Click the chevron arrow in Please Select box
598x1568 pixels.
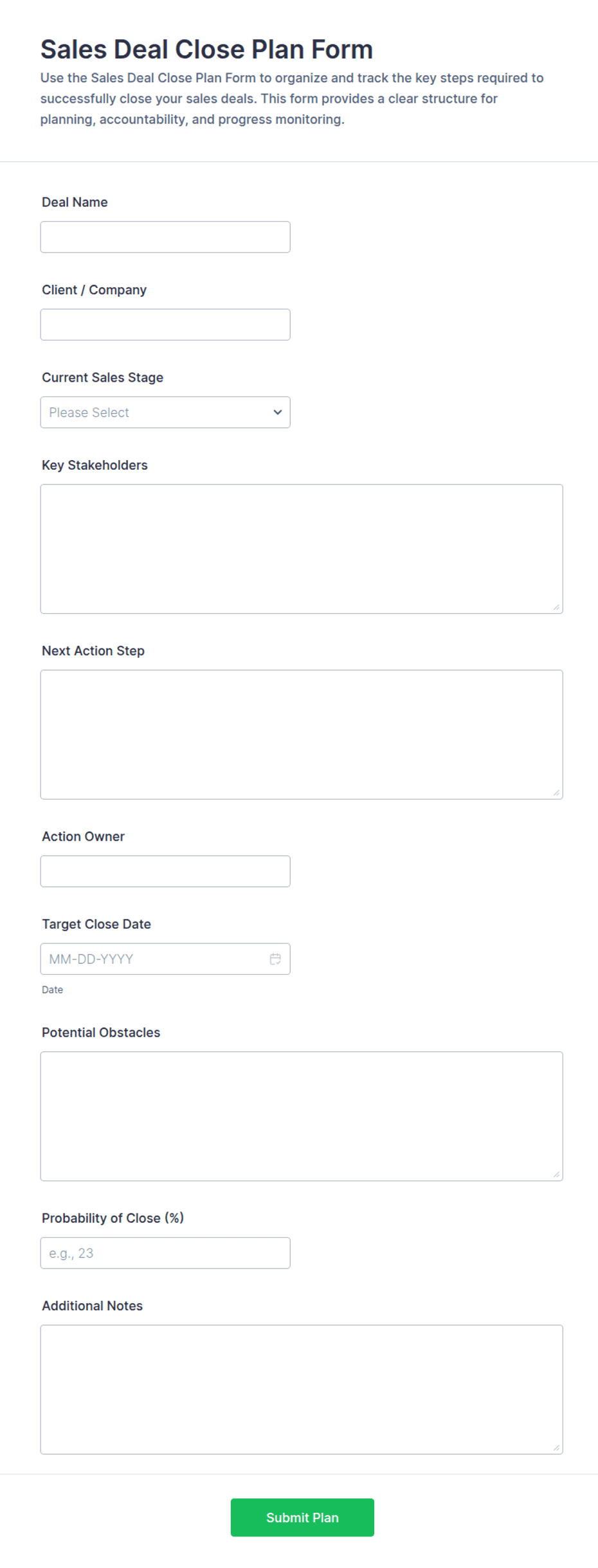point(278,413)
